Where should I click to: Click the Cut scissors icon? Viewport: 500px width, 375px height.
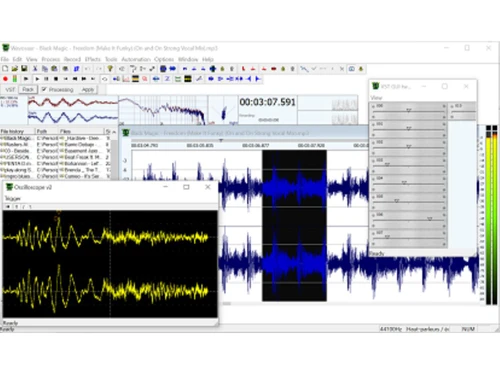click(x=35, y=69)
